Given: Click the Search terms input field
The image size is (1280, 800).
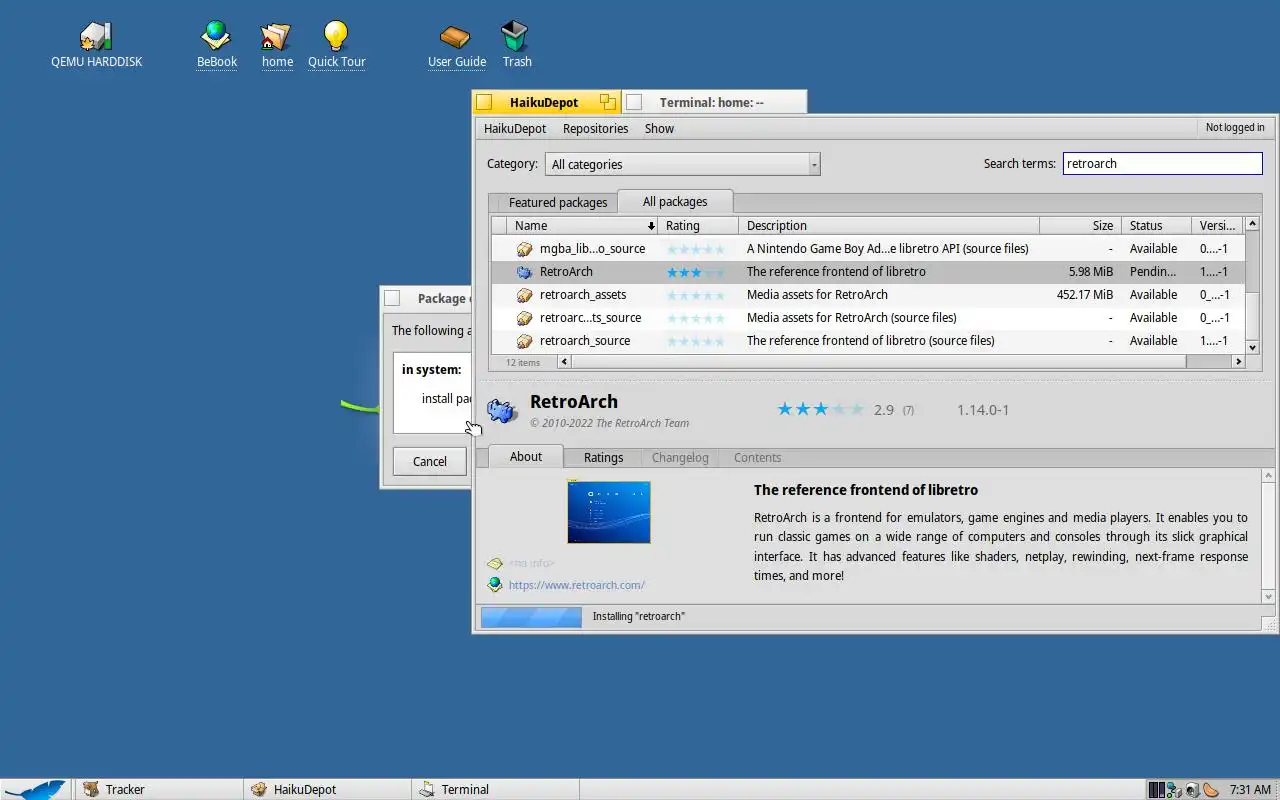Looking at the screenshot, I should click(x=1162, y=163).
